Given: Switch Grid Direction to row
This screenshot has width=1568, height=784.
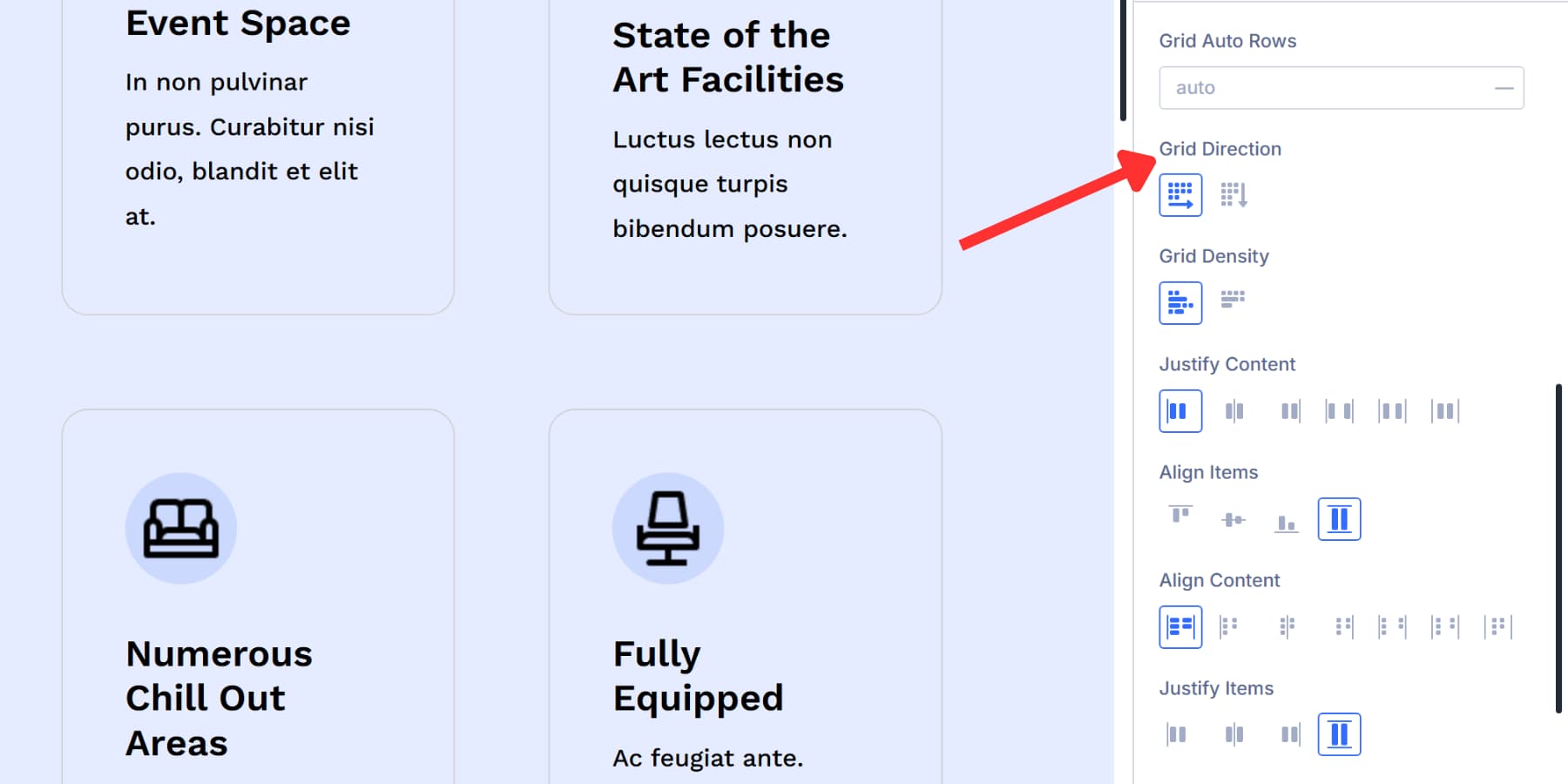Looking at the screenshot, I should 1180,194.
